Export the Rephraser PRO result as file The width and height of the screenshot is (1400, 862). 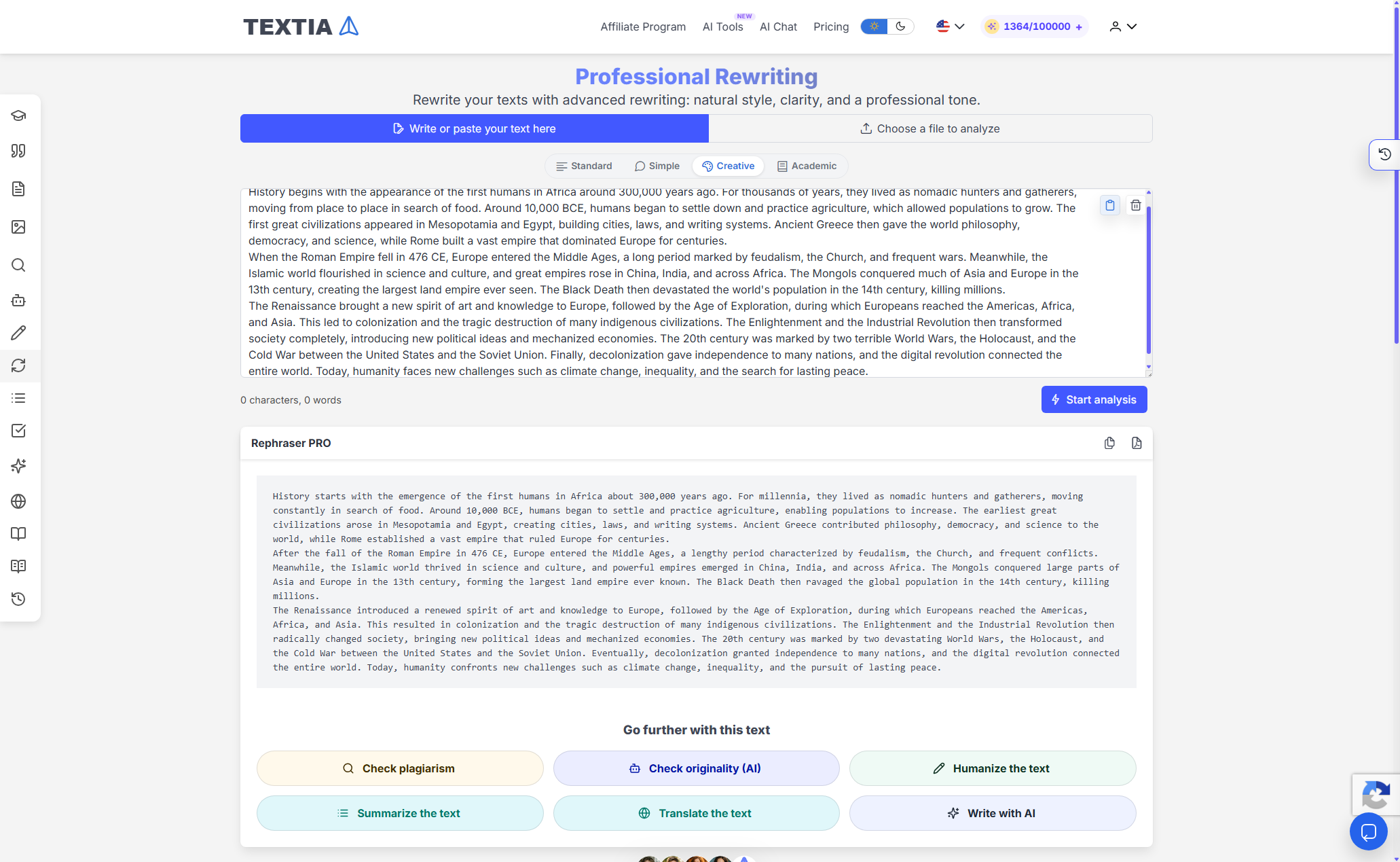(x=1137, y=443)
